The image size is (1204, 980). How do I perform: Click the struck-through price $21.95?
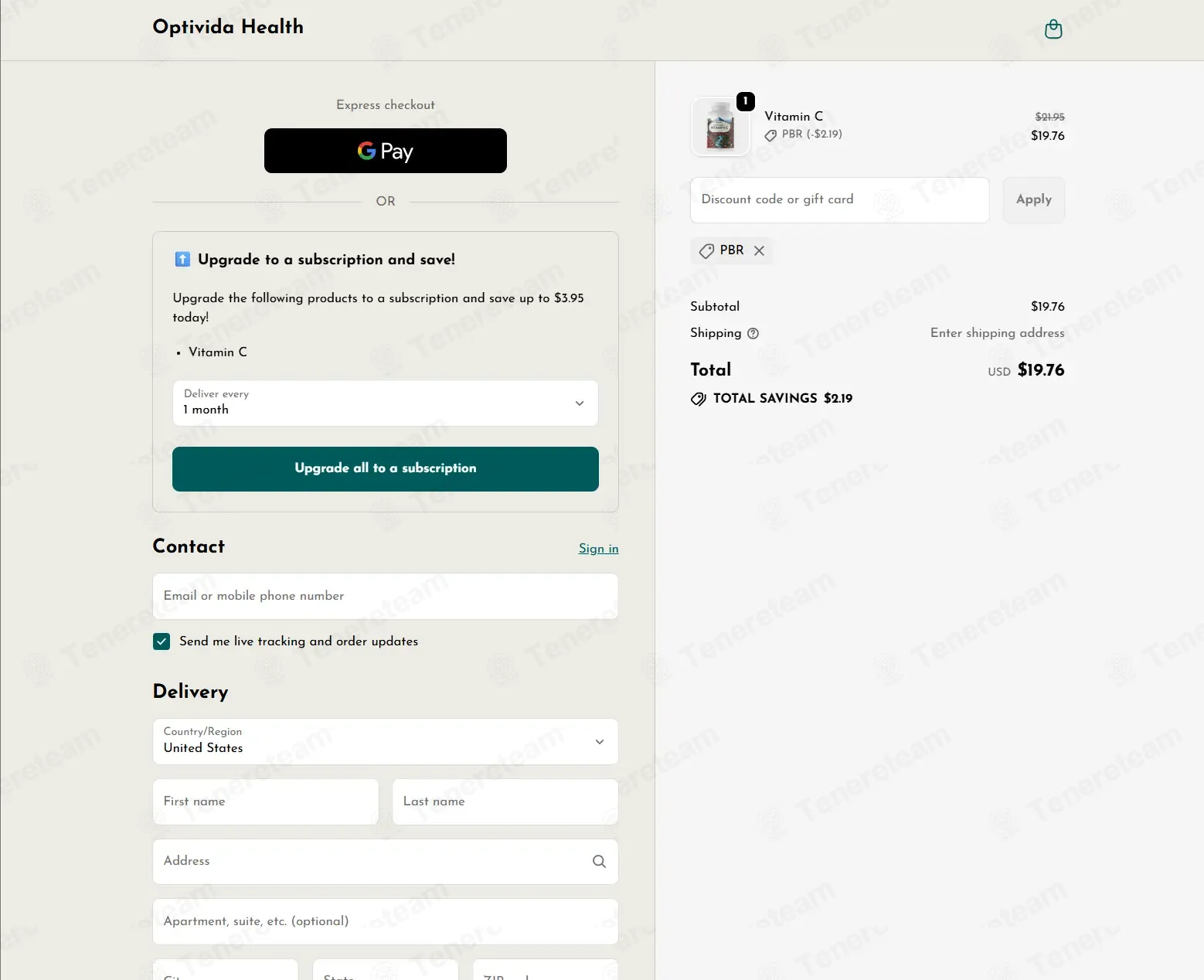pos(1050,117)
